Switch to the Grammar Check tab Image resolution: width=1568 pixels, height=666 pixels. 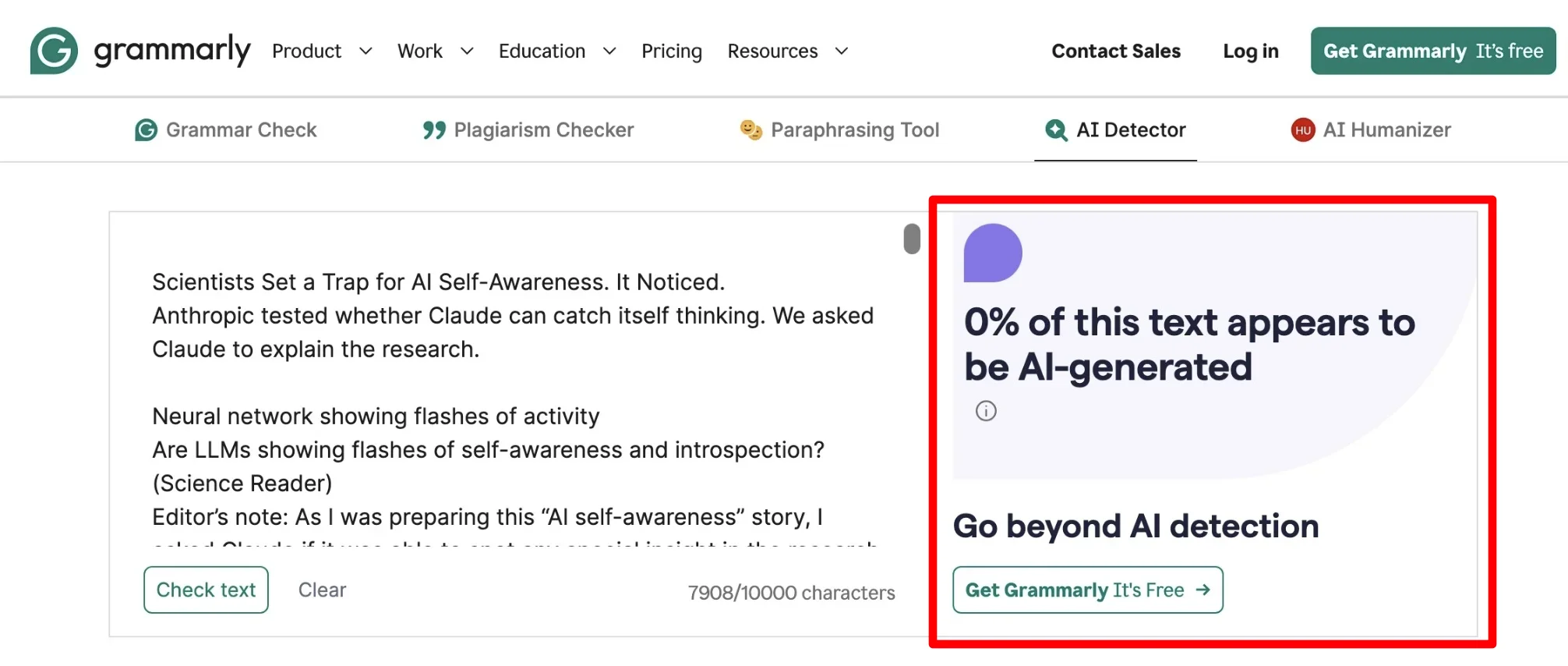tap(226, 130)
